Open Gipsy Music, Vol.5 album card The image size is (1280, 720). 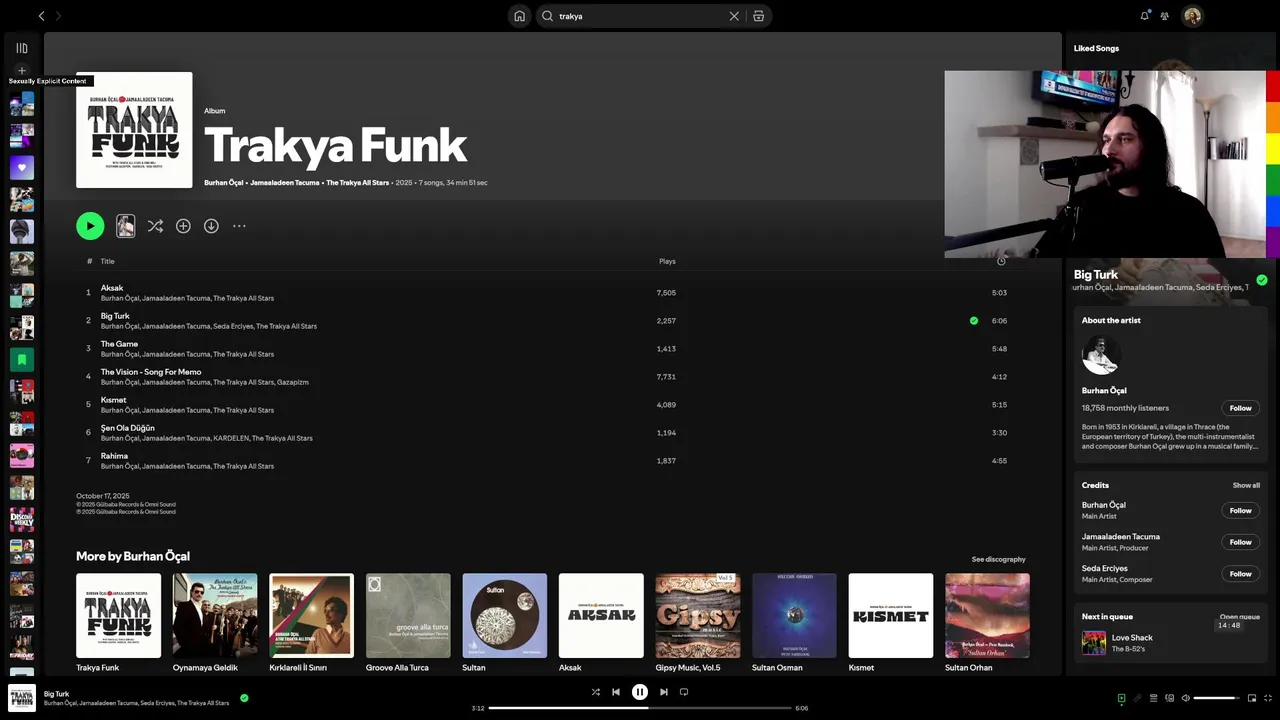coord(698,623)
